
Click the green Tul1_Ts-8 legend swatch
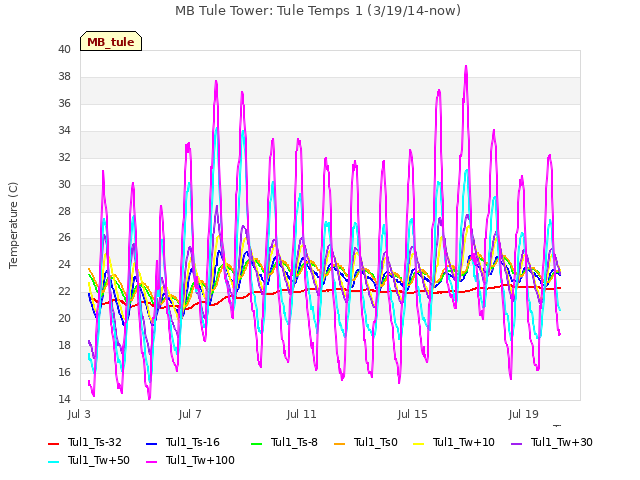pyautogui.click(x=256, y=443)
